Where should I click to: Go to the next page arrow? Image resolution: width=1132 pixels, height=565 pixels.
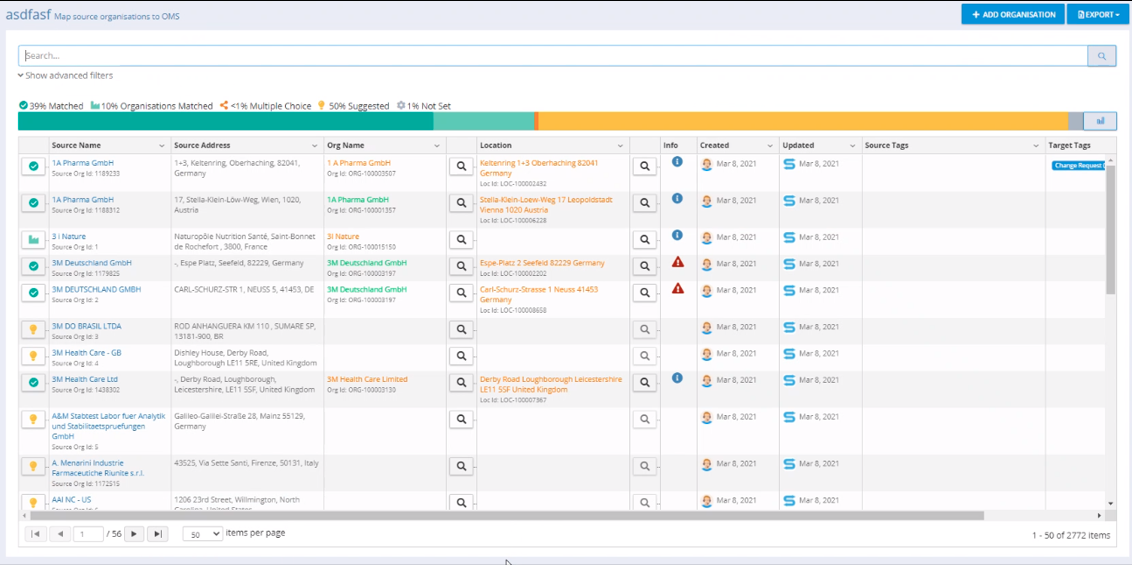(x=134, y=534)
